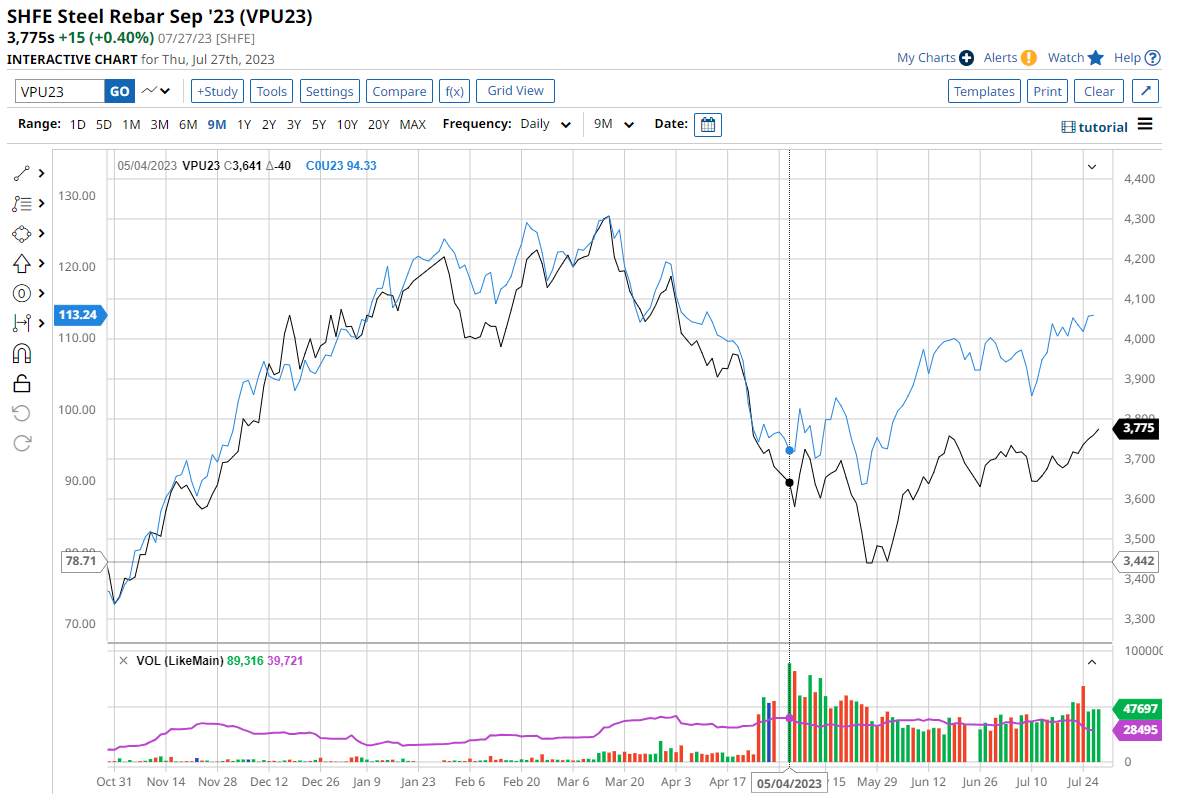Viewport: 1178px width, 808px height.
Task: Click the +Study button
Action: coord(217,91)
